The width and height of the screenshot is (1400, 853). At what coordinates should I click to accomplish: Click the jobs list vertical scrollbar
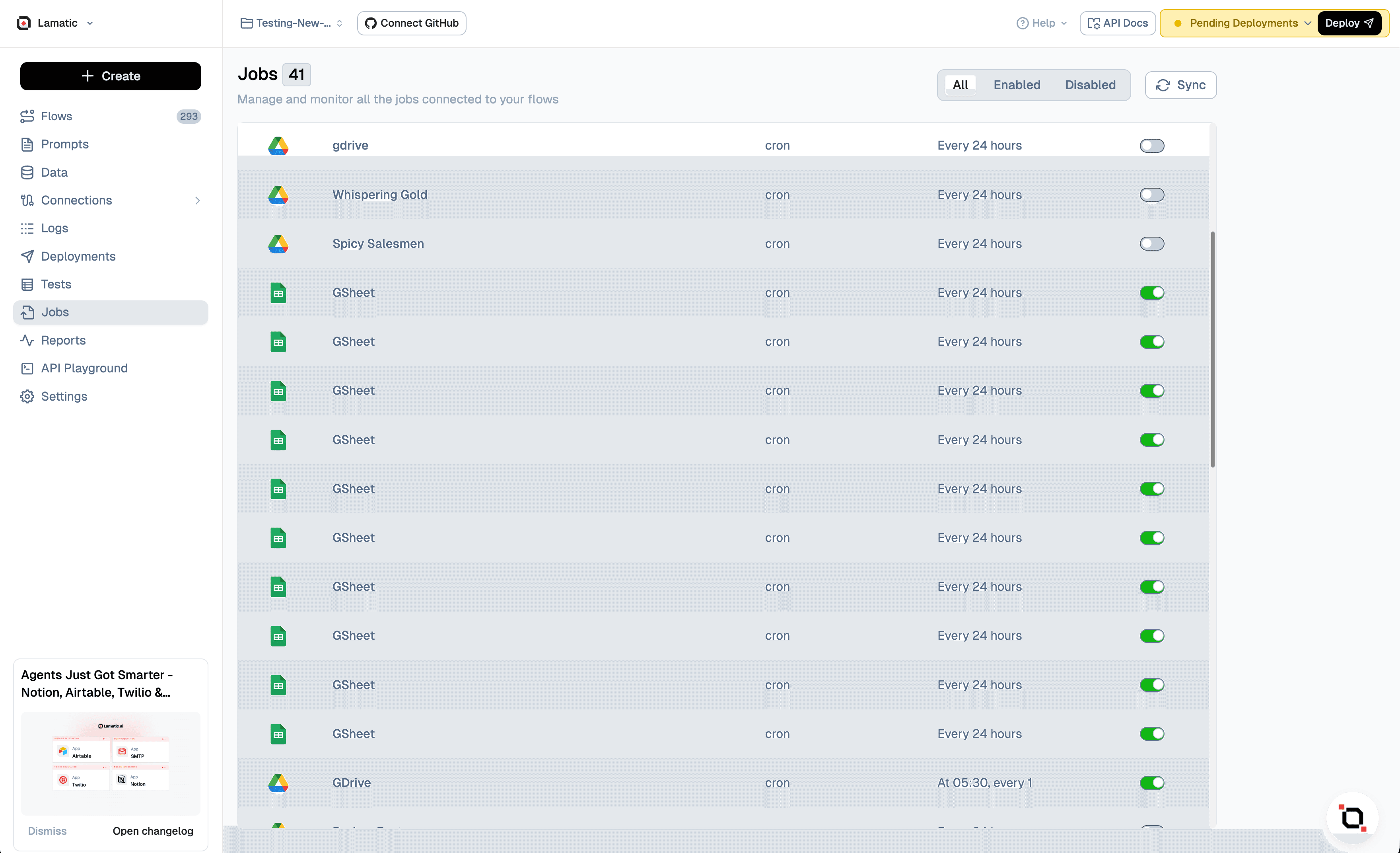point(1213,349)
